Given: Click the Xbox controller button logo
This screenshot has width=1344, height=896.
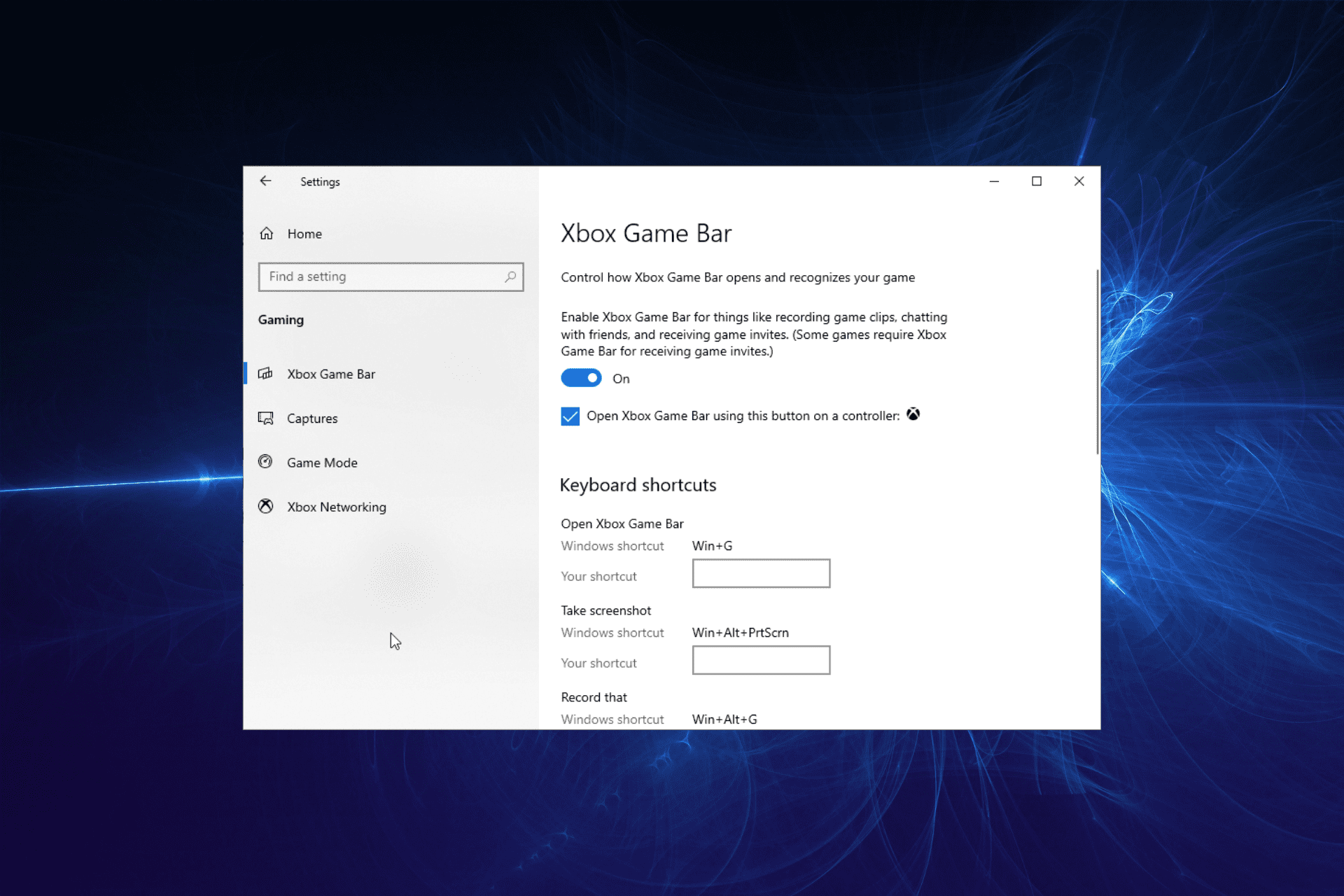Looking at the screenshot, I should (x=913, y=414).
